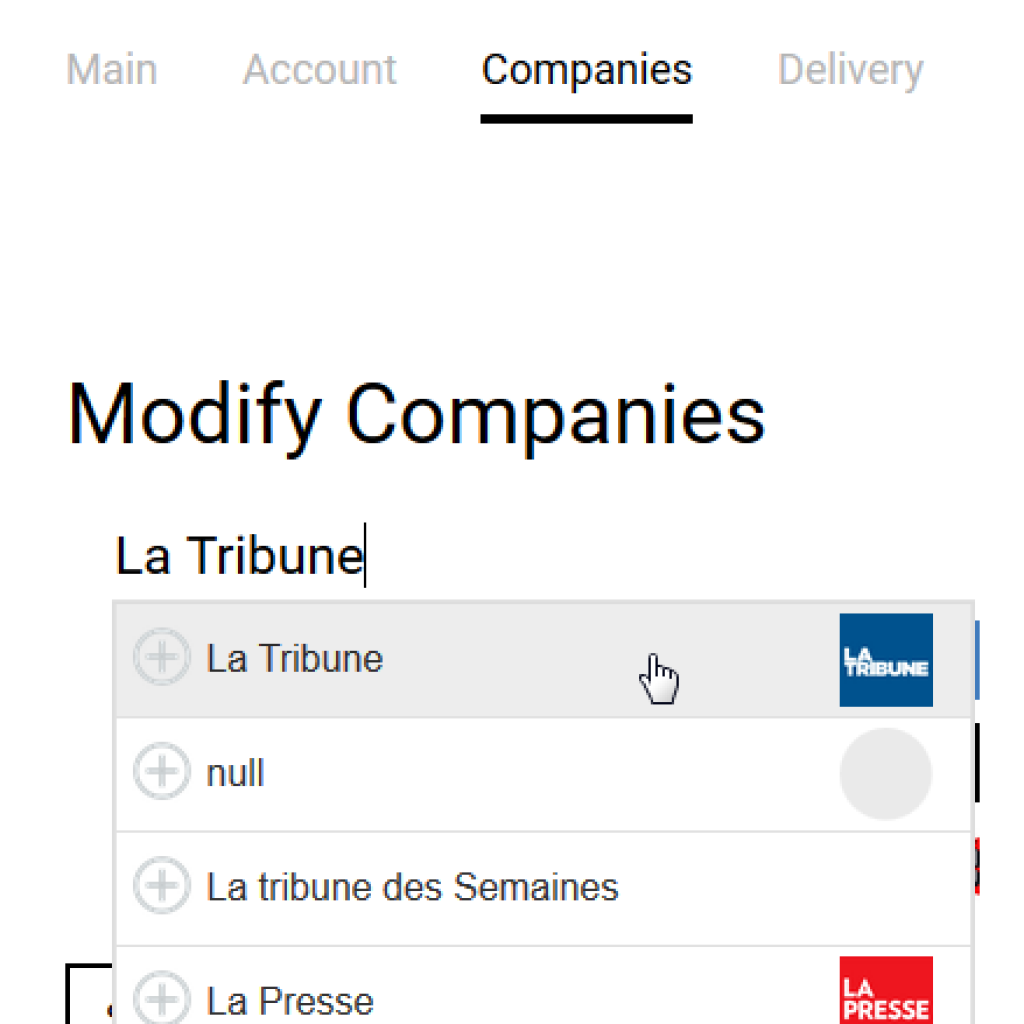Focus the company search field containing La Tribune
This screenshot has height=1024, width=1024.
click(543, 556)
